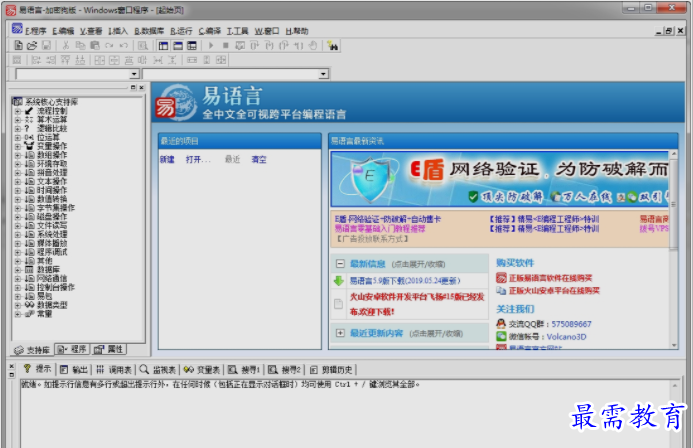Click the first alignment toolbar icon
Screen dimensions: 693x448
click(17, 60)
